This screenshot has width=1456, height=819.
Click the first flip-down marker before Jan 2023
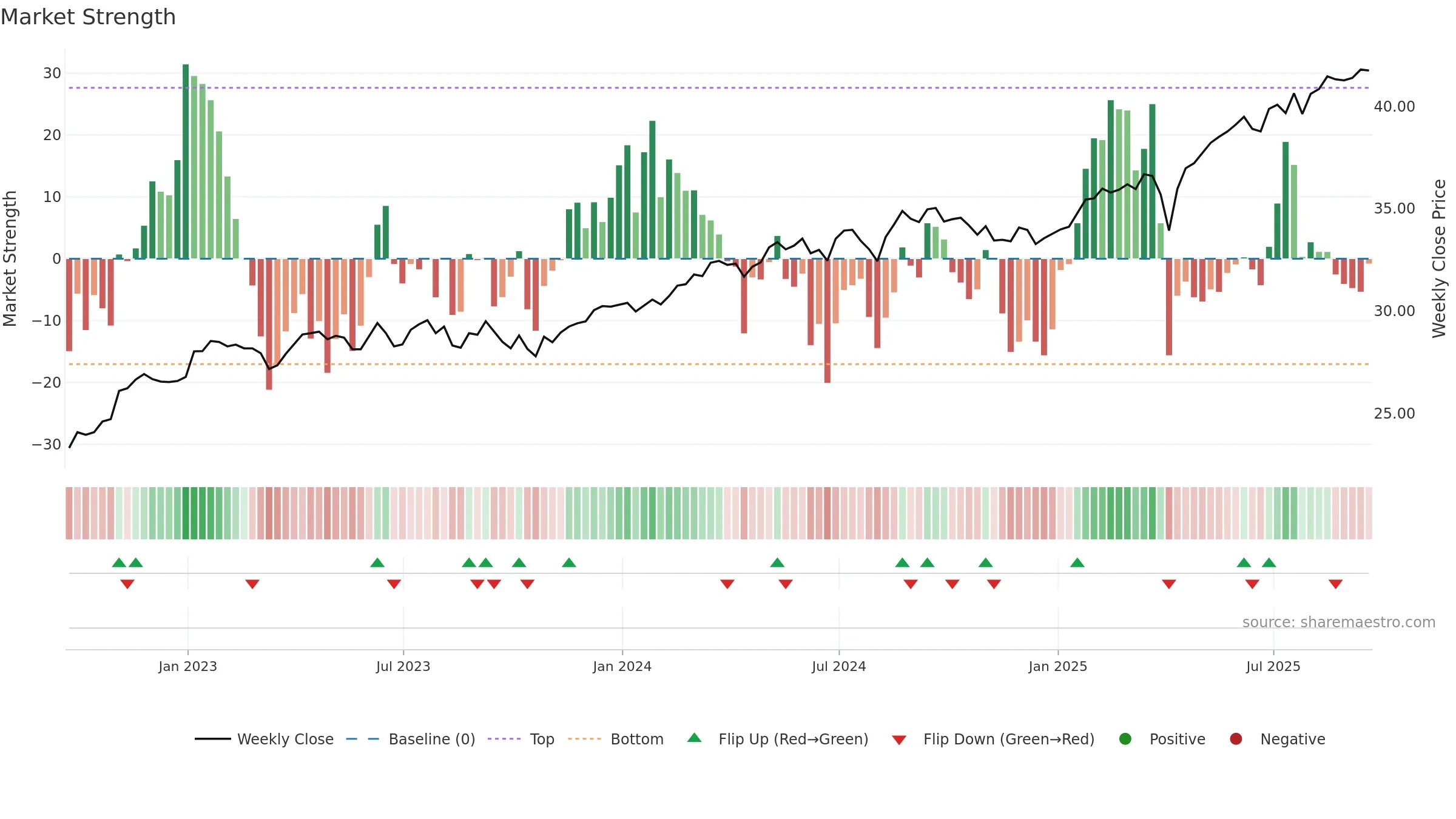tap(127, 584)
